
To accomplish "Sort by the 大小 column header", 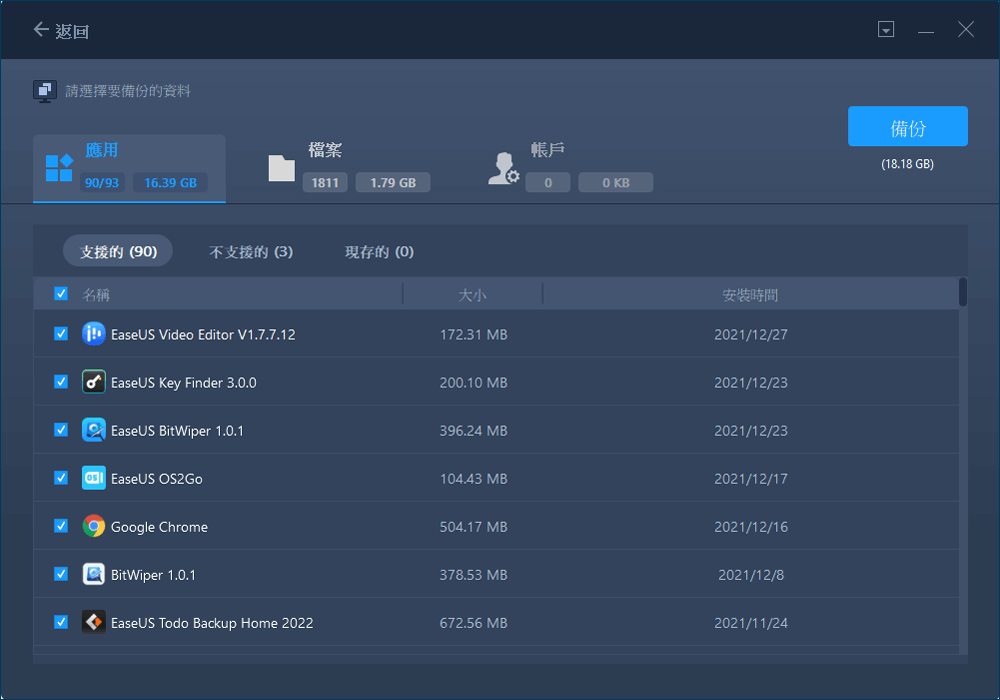I will 473,295.
